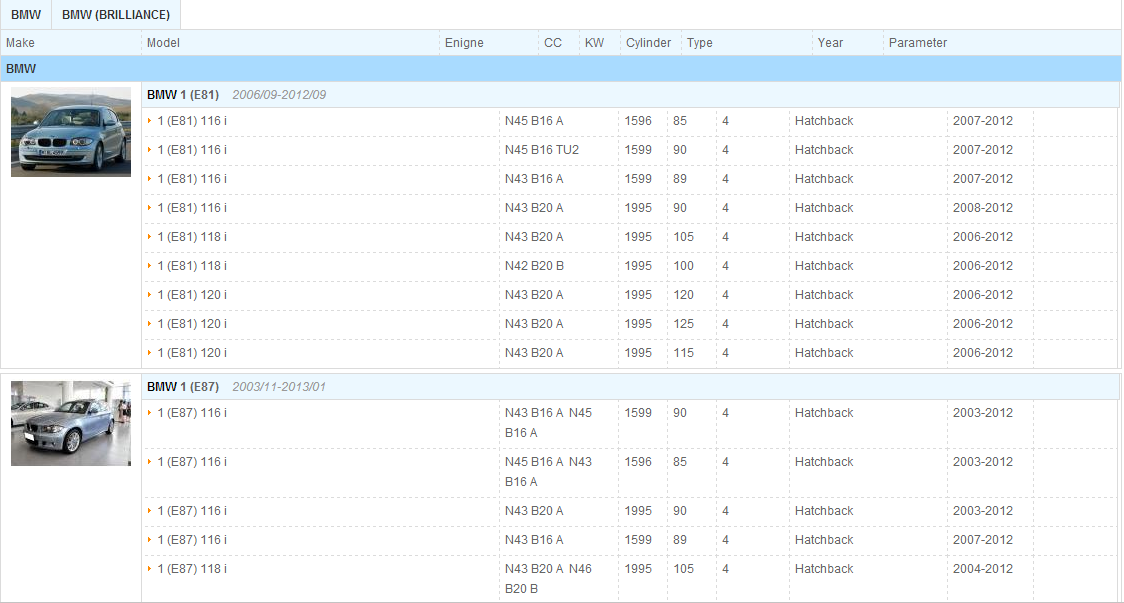The image size is (1124, 603).
Task: Click the engine cell N42 B20 B
Action: (x=534, y=266)
